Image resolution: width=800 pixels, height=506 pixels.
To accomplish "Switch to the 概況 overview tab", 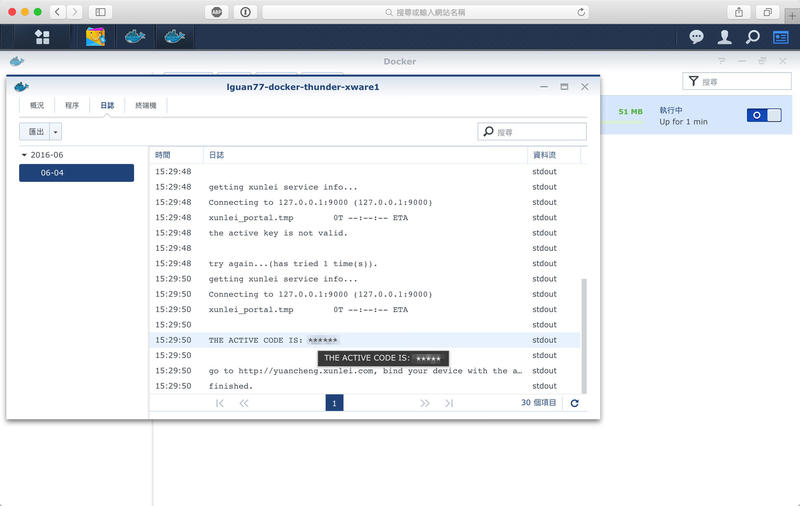I will 37,105.
